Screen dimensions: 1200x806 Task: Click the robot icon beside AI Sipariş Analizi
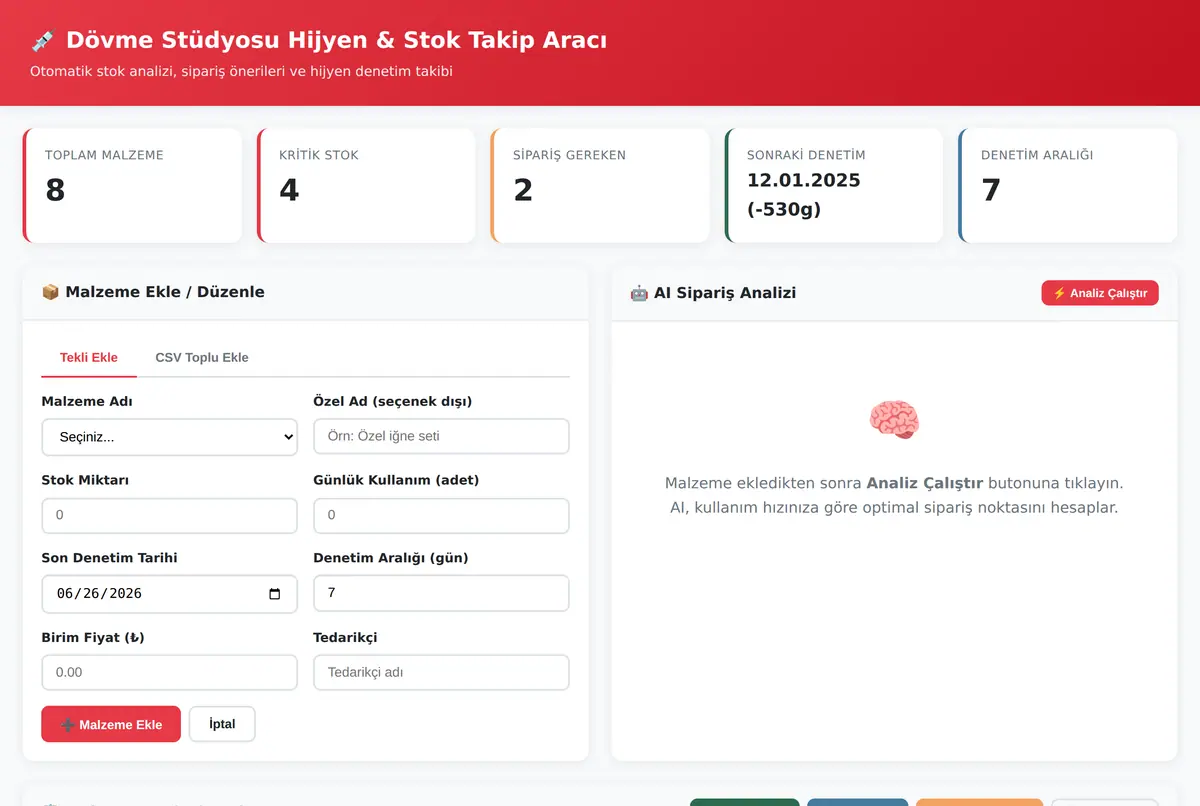639,293
